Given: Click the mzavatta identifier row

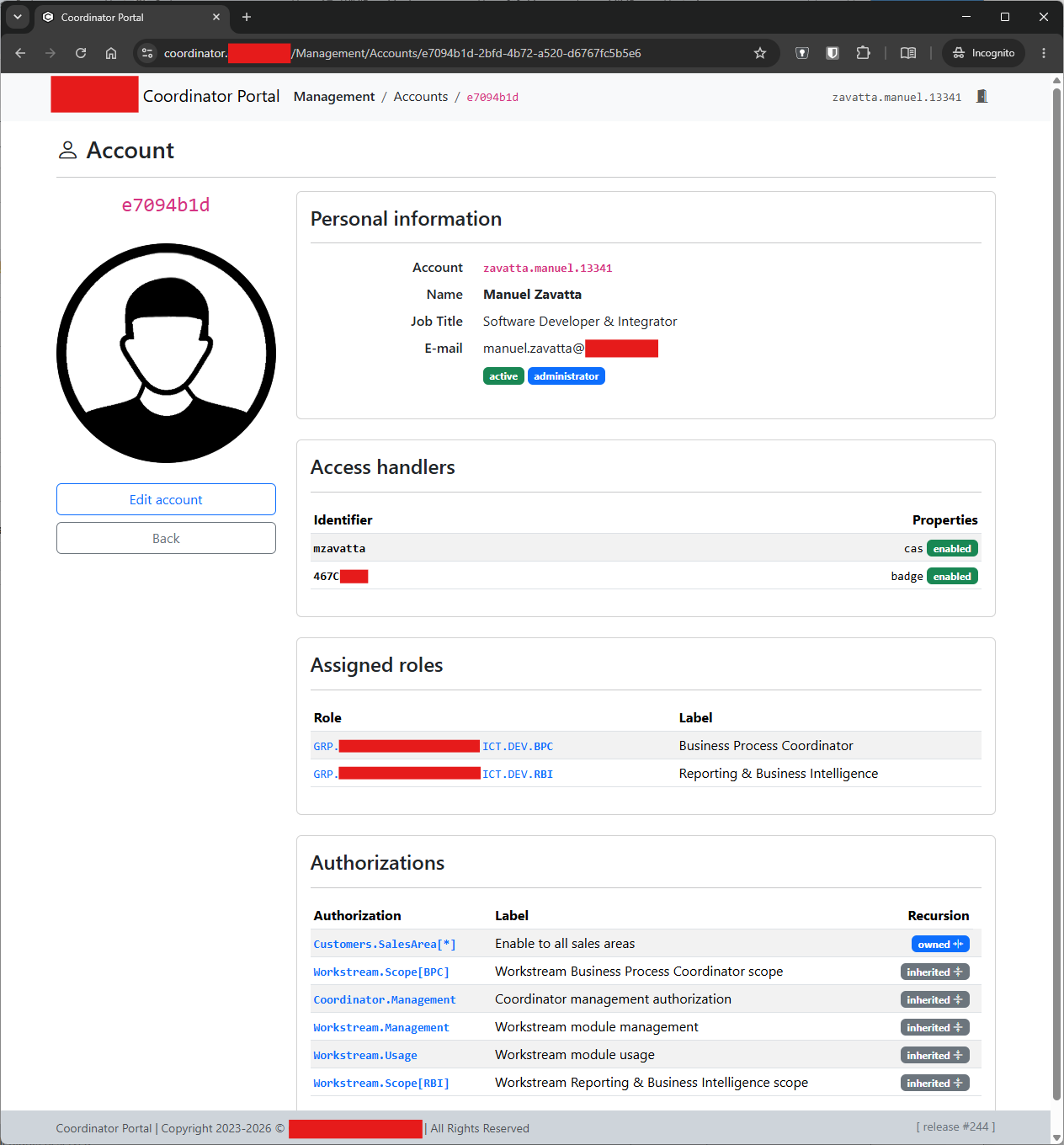Looking at the screenshot, I should coord(646,548).
